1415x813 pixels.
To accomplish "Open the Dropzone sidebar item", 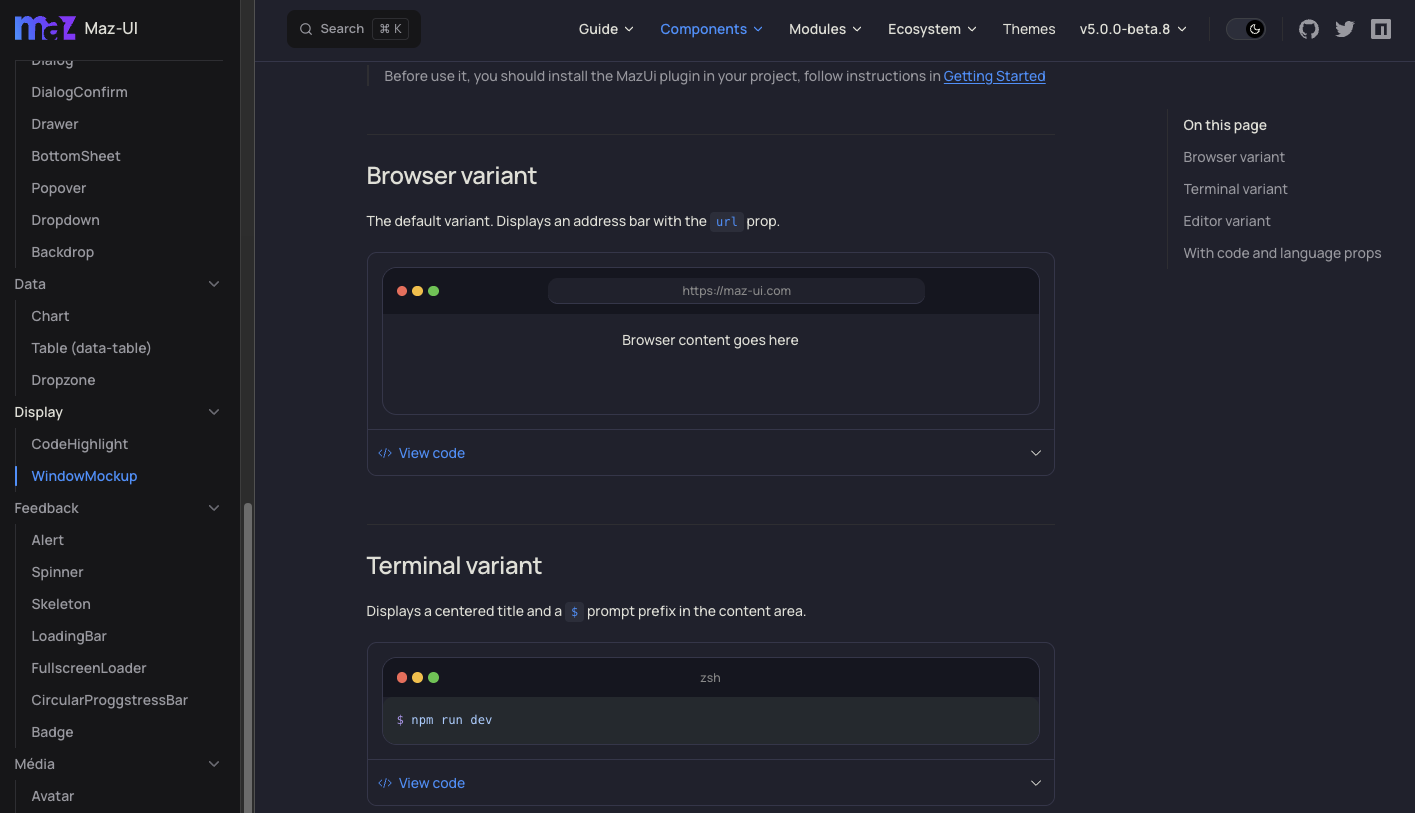I will click(x=63, y=380).
